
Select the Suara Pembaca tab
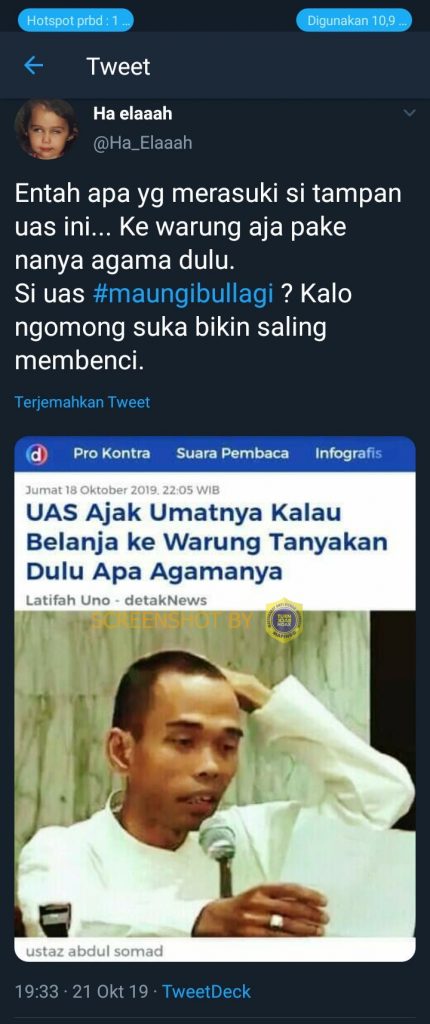(233, 453)
